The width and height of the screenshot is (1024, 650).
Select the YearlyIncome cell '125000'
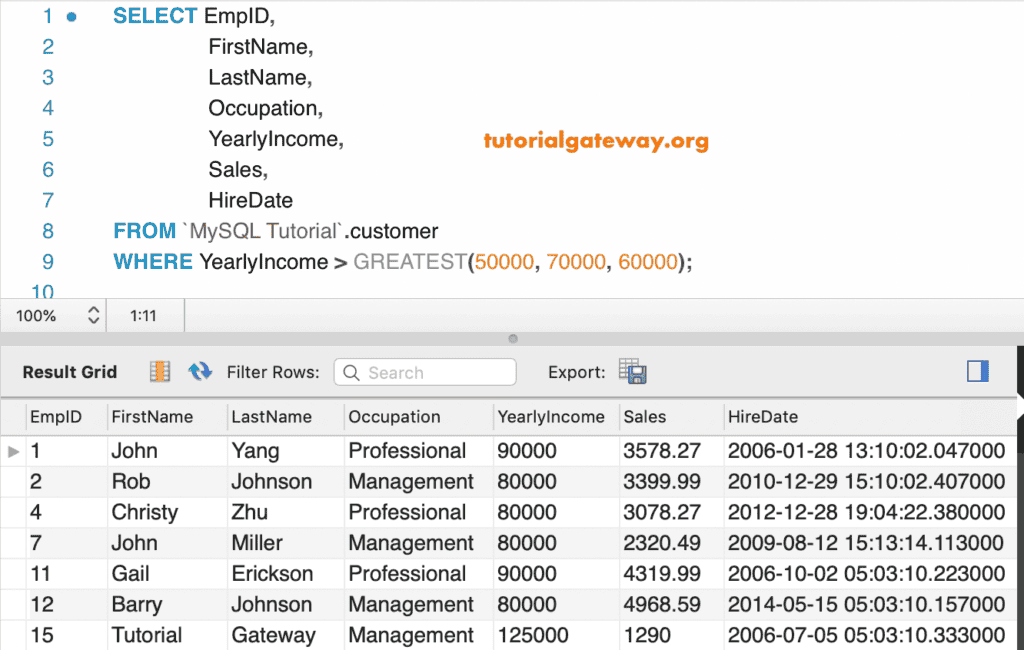(x=533, y=635)
